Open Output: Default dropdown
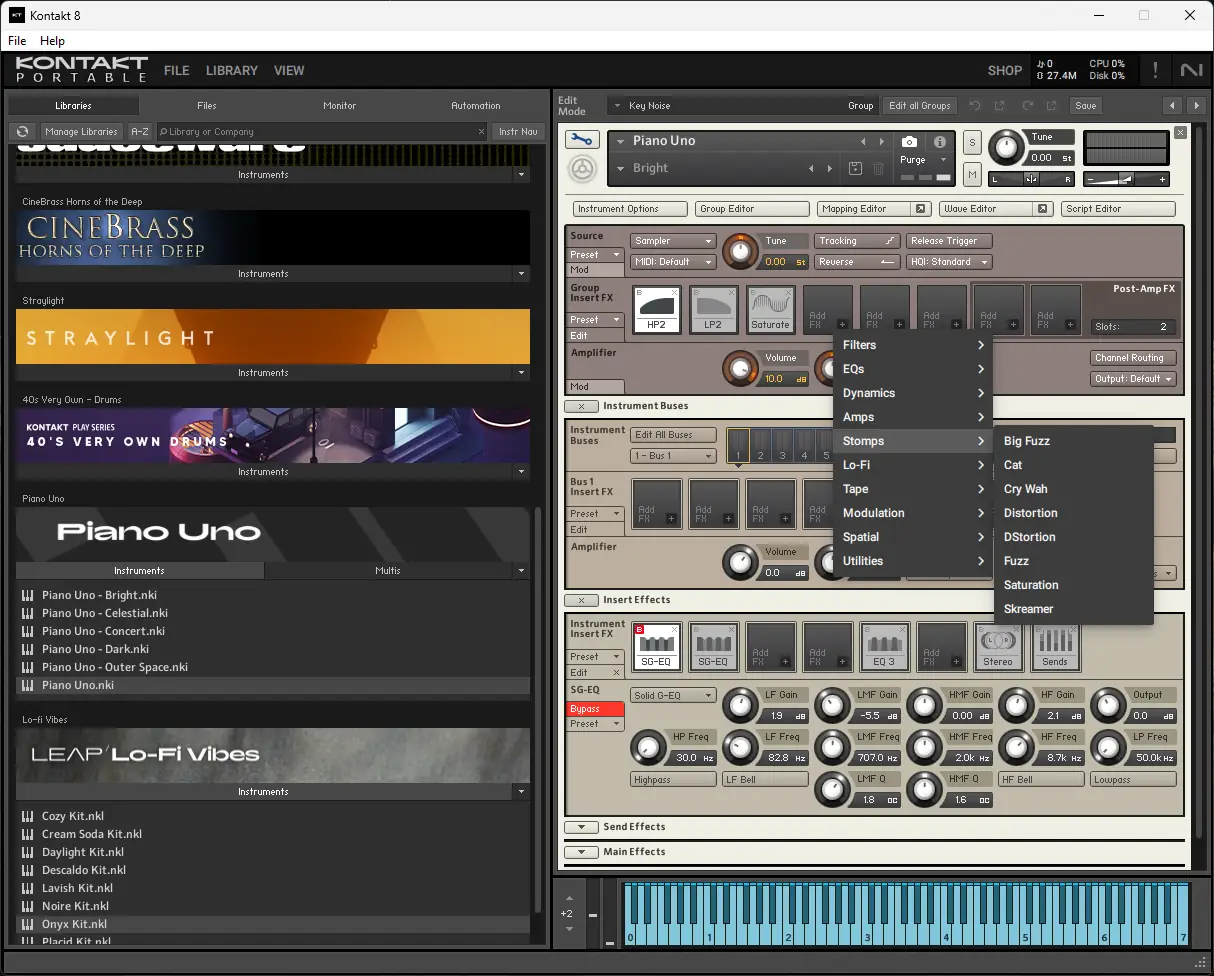Image resolution: width=1214 pixels, height=976 pixels. click(1133, 379)
